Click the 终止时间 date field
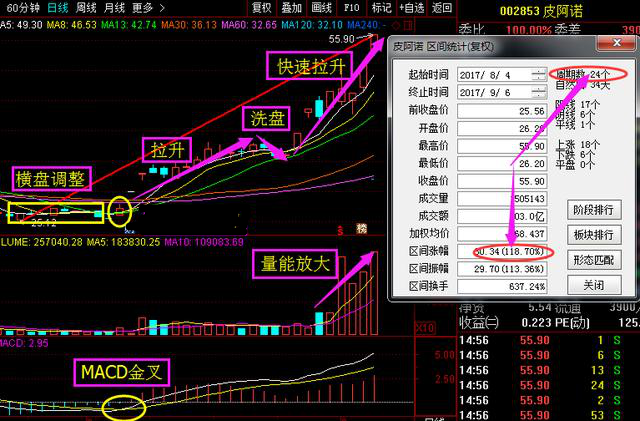The width and height of the screenshot is (640, 421). coord(495,92)
